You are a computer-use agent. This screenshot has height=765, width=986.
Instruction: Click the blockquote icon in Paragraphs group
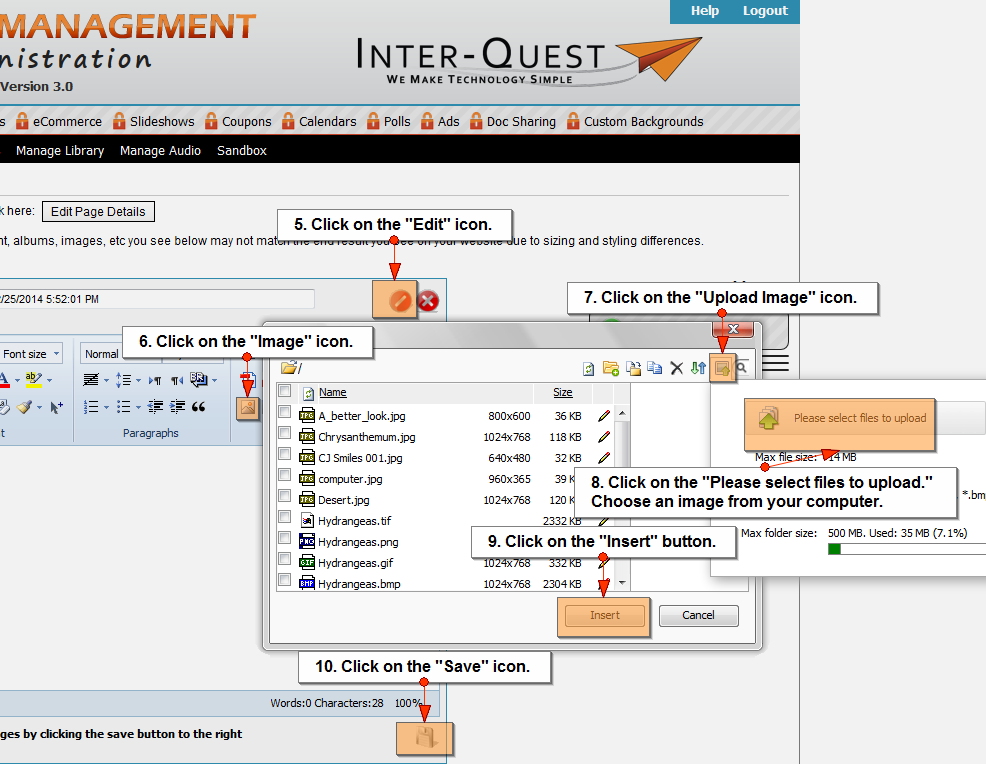coord(198,407)
